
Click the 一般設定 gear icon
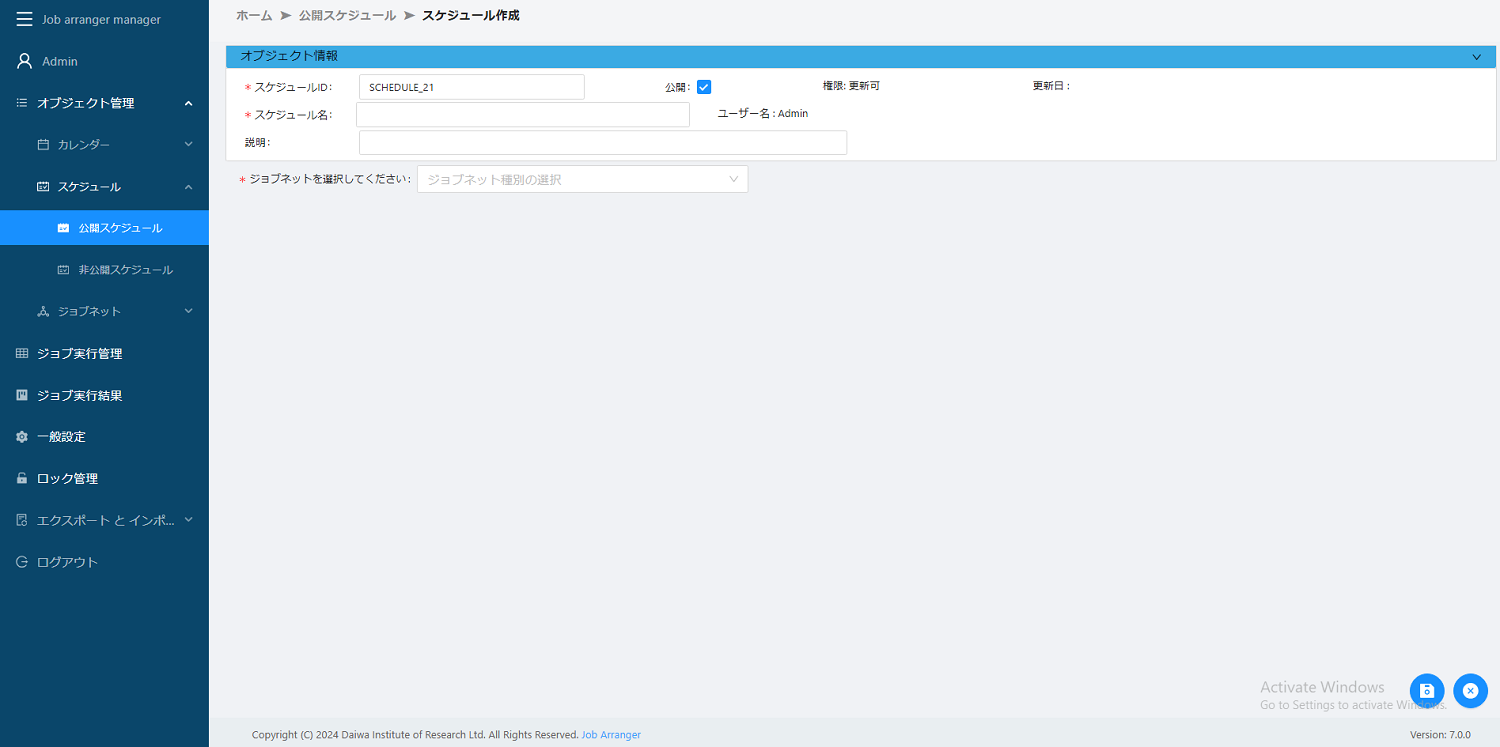pos(20,436)
